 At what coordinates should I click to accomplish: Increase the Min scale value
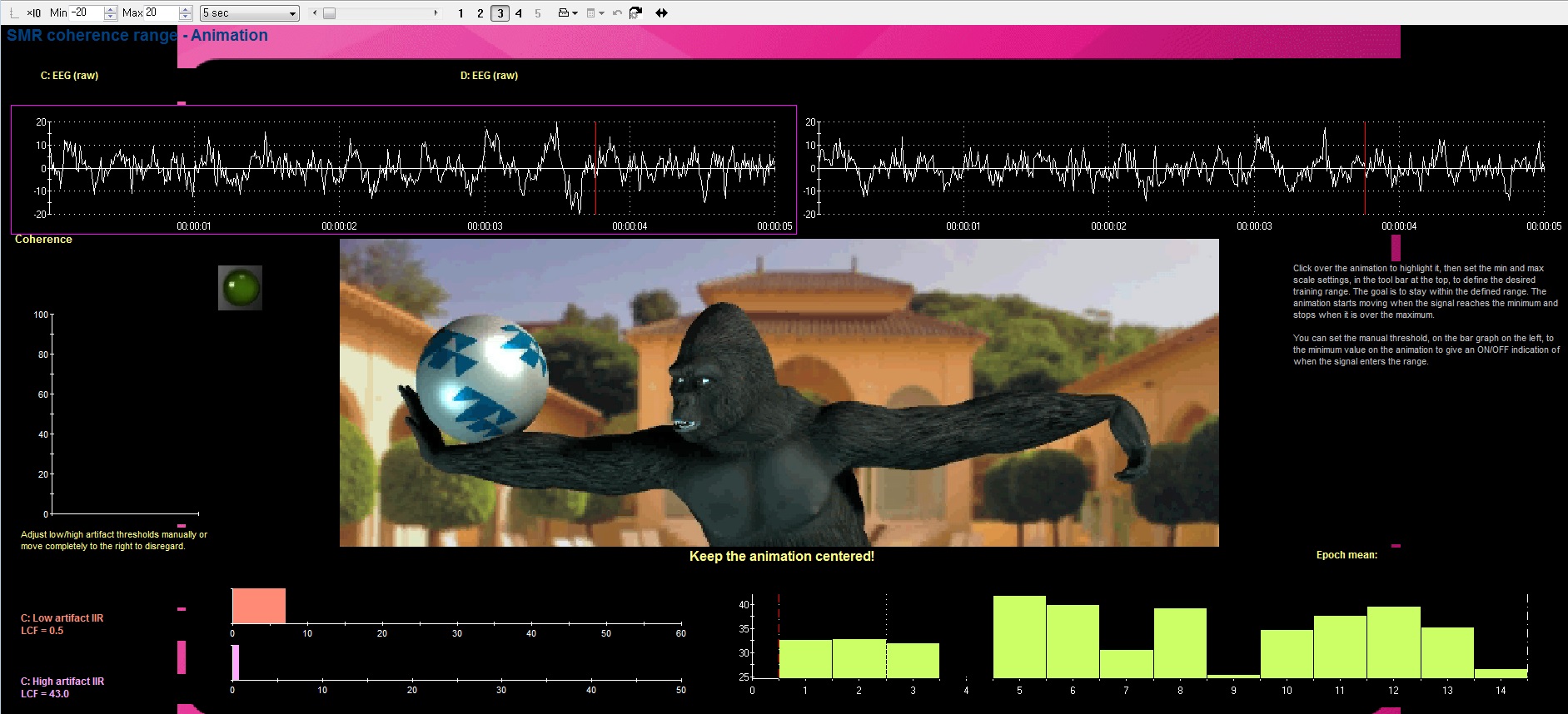click(110, 9)
